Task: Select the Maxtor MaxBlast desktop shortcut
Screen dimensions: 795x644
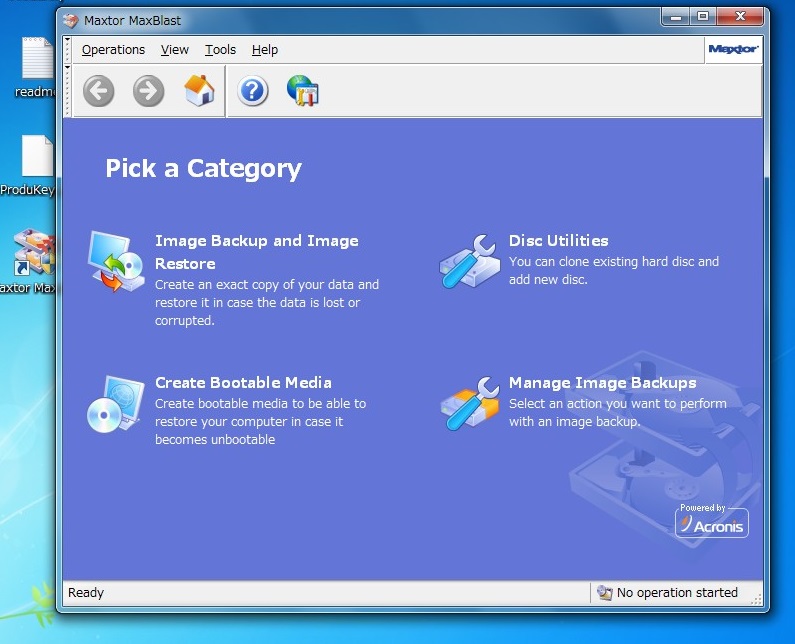Action: [28, 261]
